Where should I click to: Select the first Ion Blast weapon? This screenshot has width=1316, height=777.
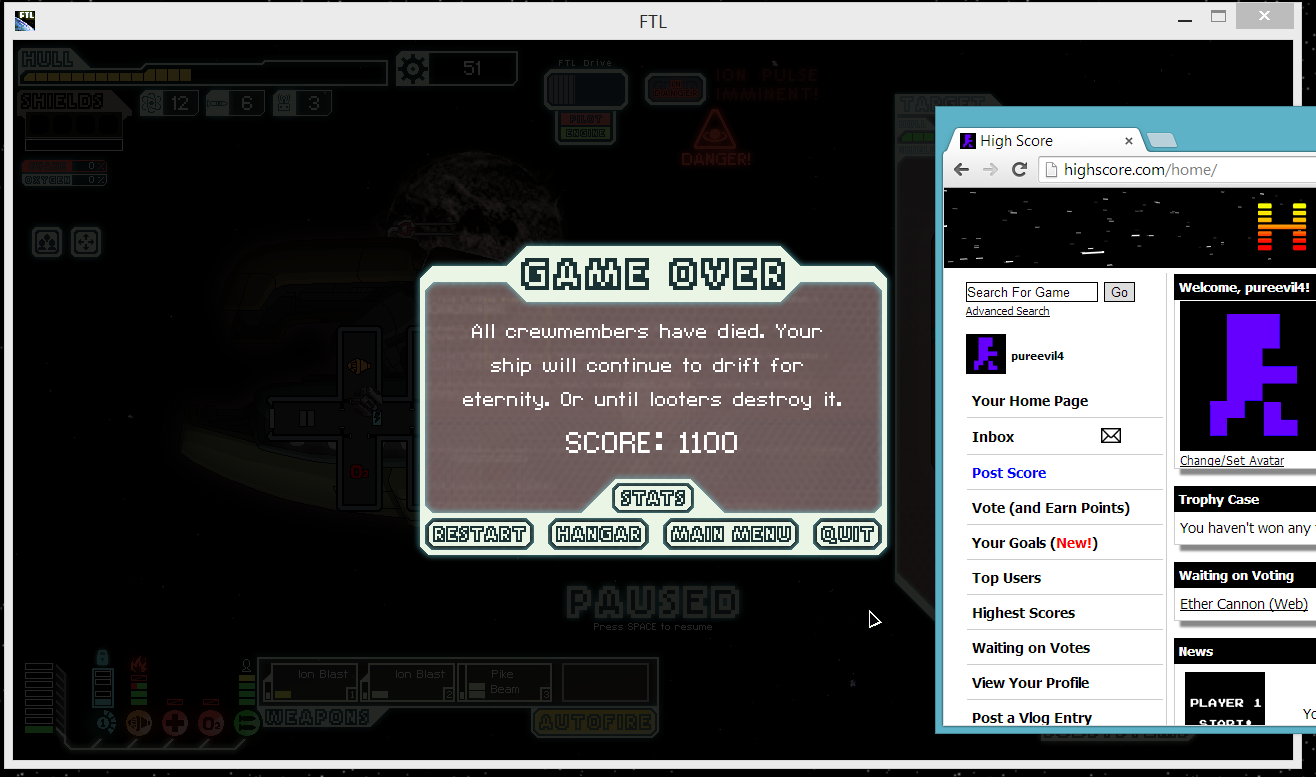click(x=311, y=682)
